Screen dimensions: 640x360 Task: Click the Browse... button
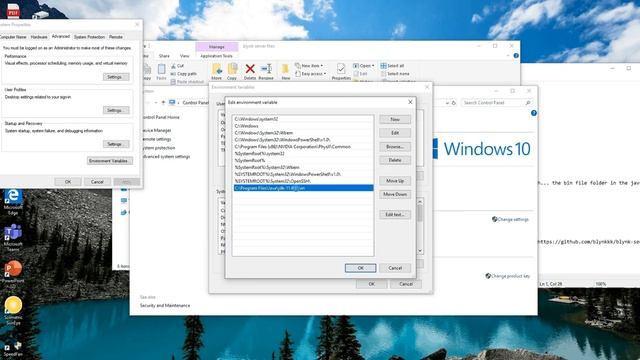[395, 147]
